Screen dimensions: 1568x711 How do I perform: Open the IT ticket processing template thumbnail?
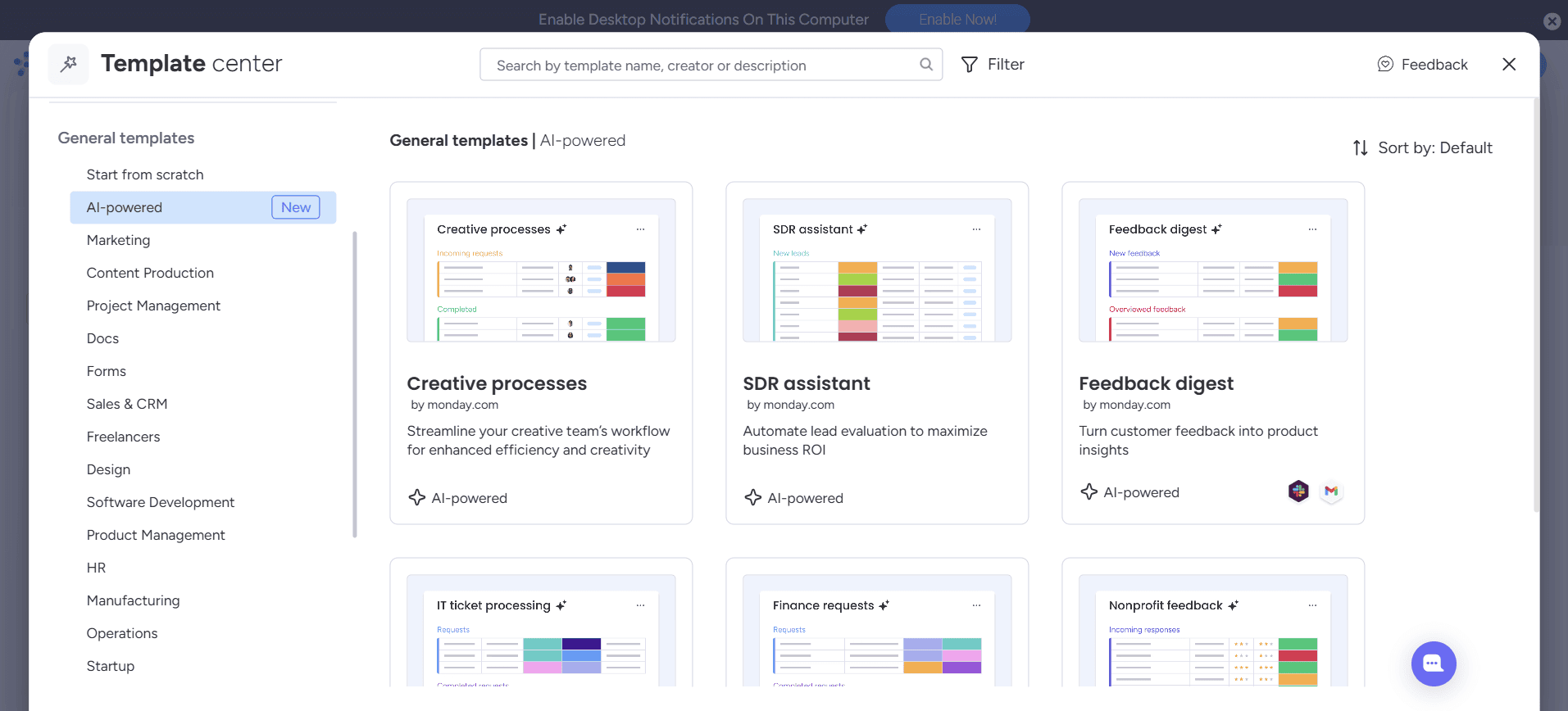(x=541, y=631)
